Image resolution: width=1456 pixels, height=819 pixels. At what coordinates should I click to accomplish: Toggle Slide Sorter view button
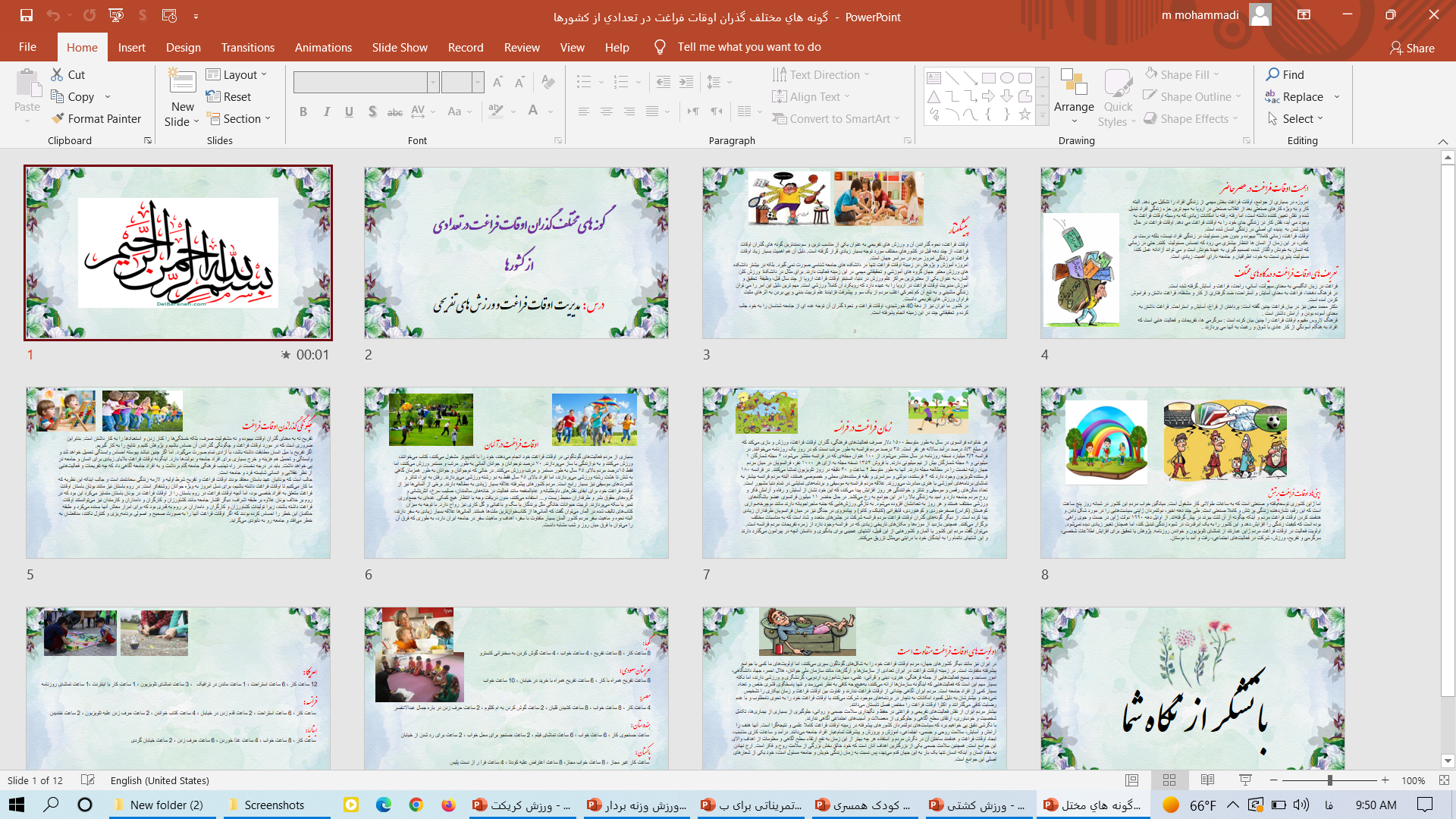pos(1169,780)
